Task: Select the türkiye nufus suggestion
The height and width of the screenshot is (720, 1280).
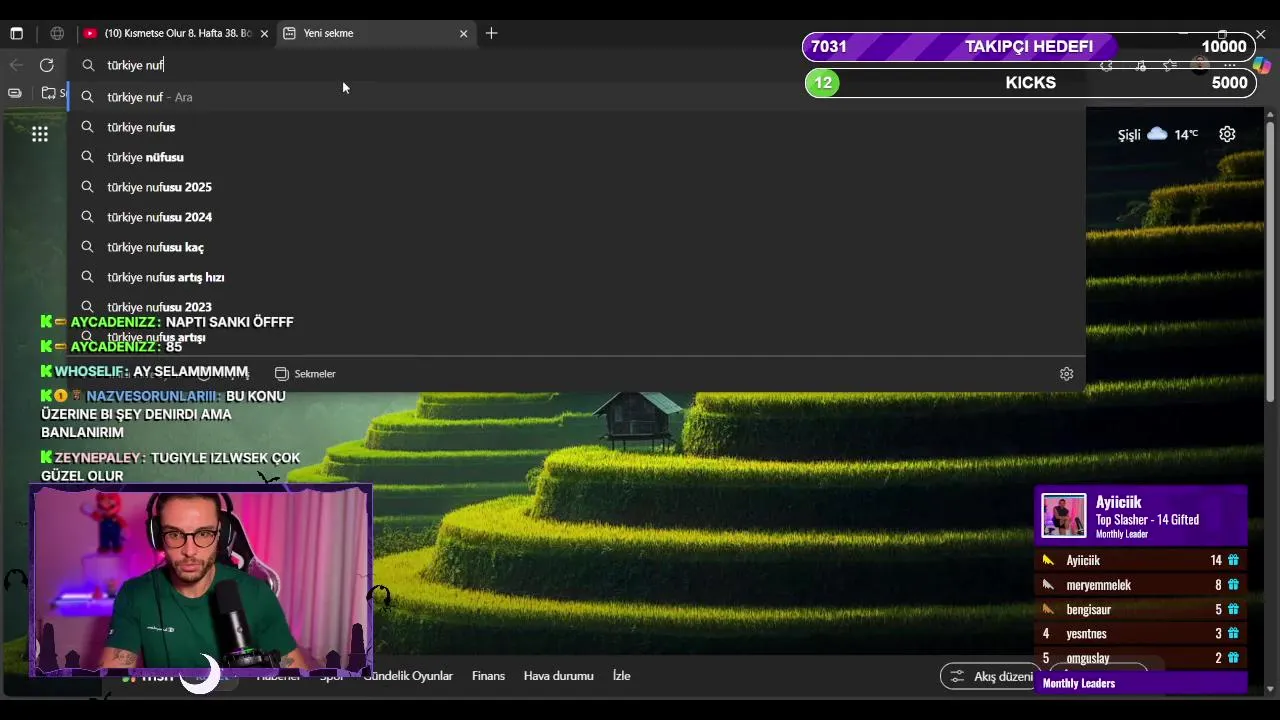Action: click(576, 127)
